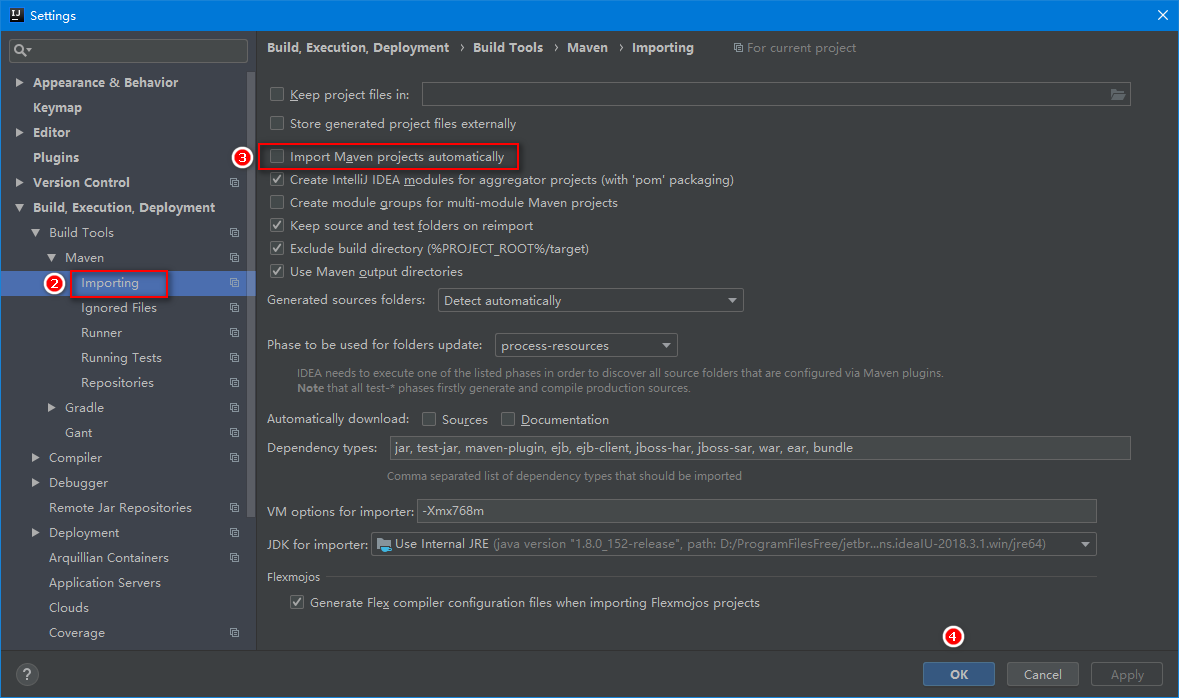Expand the Debugger tree node
This screenshot has width=1179, height=698.
[x=35, y=482]
